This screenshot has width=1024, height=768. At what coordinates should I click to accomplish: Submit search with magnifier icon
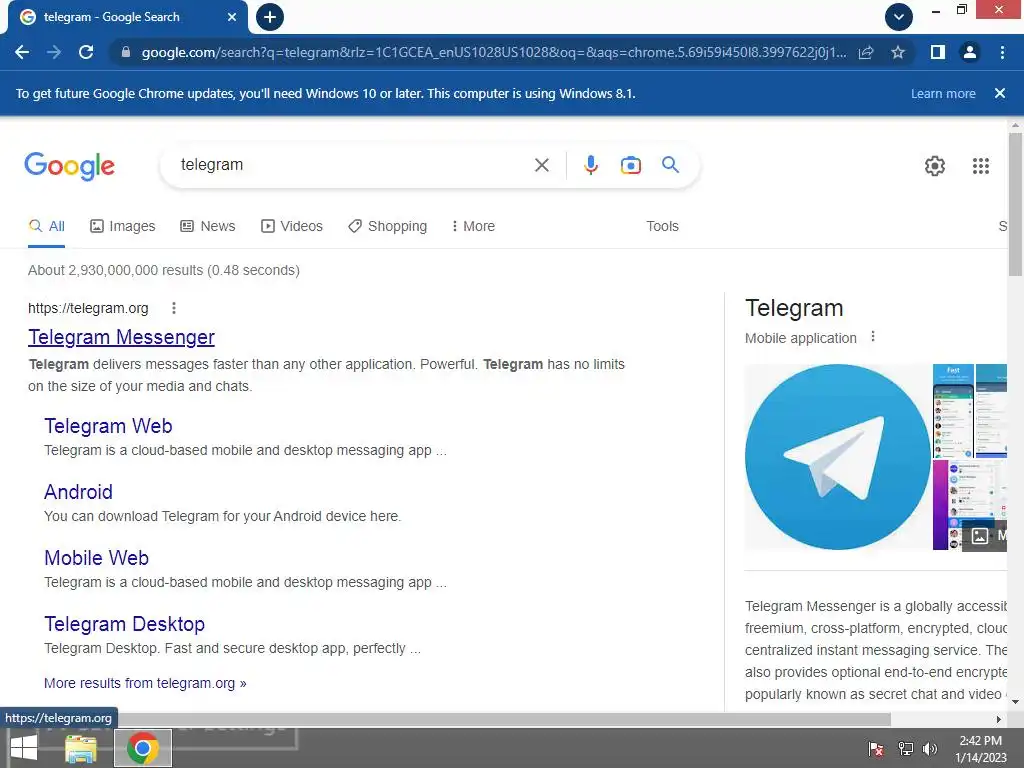coord(670,165)
